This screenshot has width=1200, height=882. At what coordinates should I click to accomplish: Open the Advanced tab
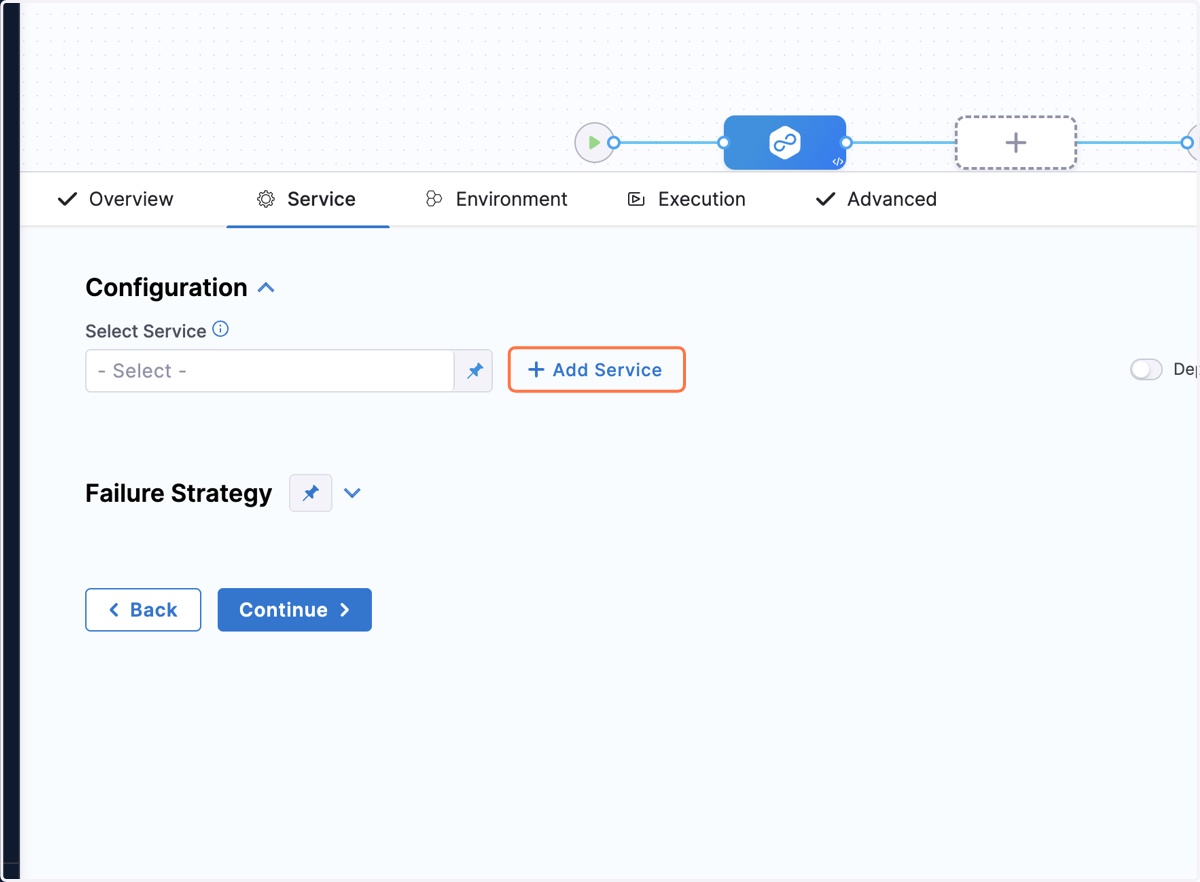(x=876, y=199)
